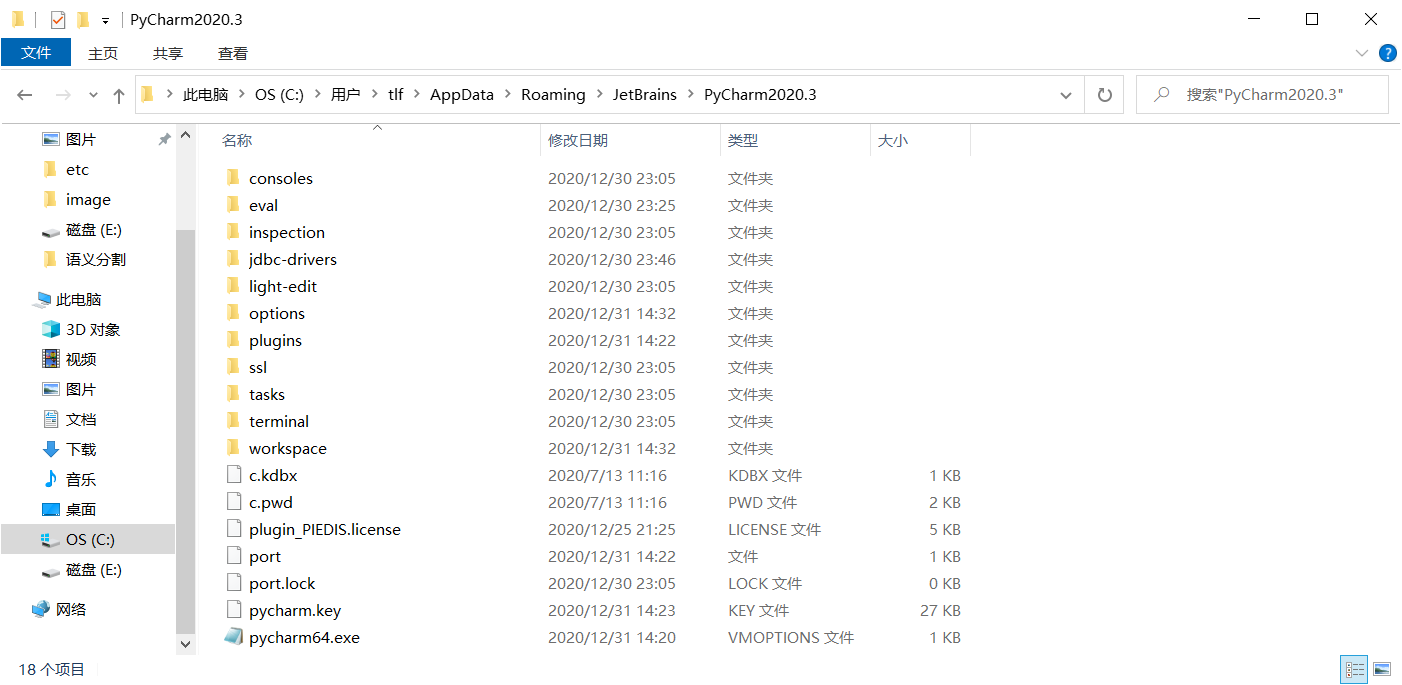Expand chevron after AppData in breadcrumb
This screenshot has width=1402, height=685.
pyautogui.click(x=508, y=95)
